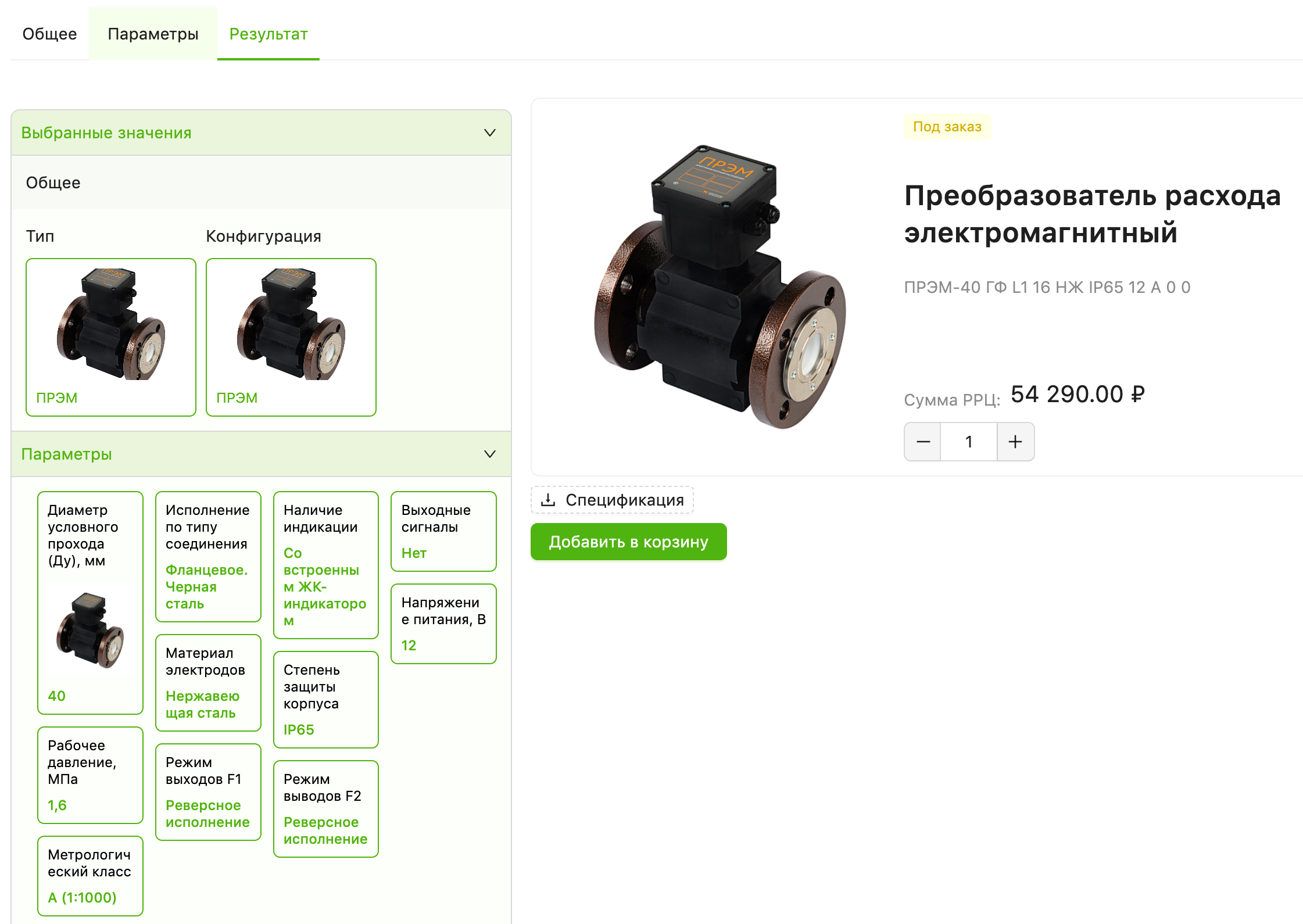1303x924 pixels.
Task: Open the Общее tab
Action: coord(49,34)
